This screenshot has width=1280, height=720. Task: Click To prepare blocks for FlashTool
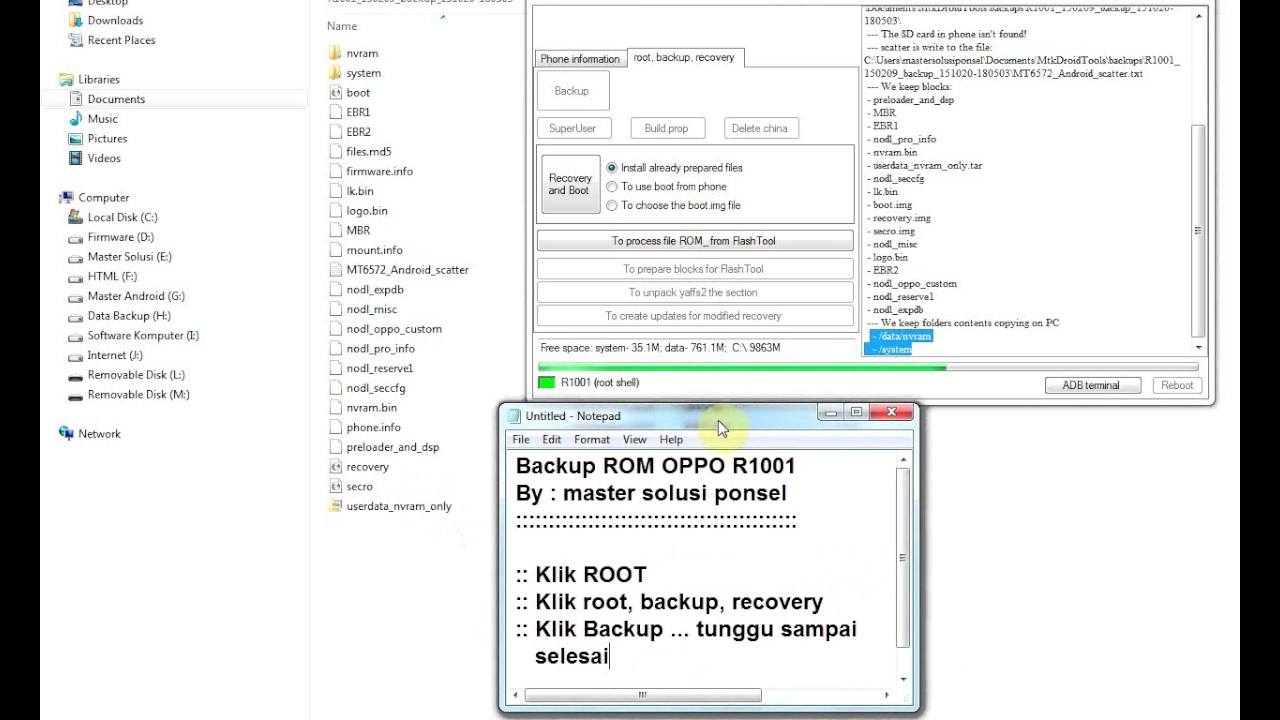click(x=695, y=269)
